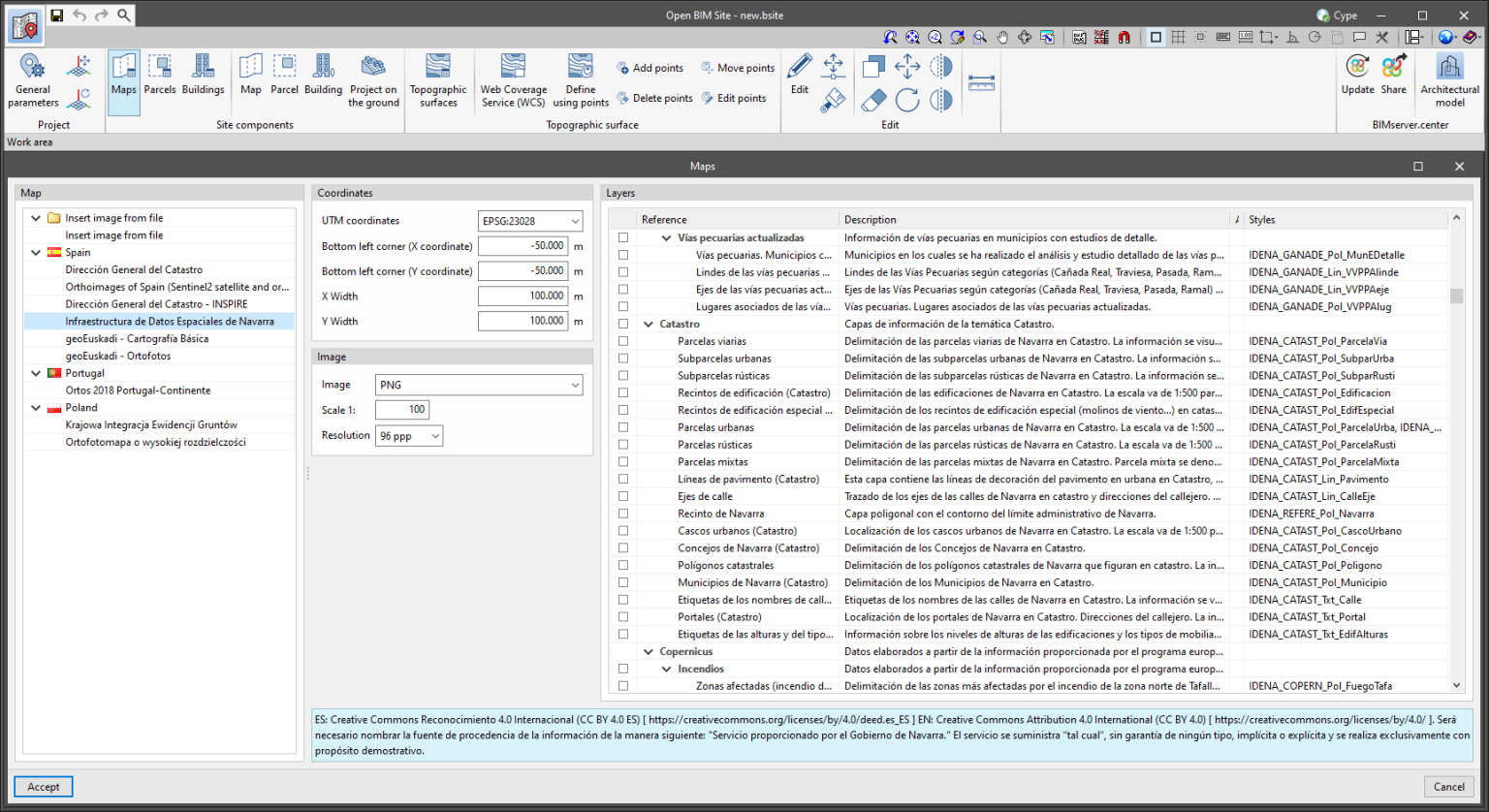Click the Accept button

tap(43, 786)
